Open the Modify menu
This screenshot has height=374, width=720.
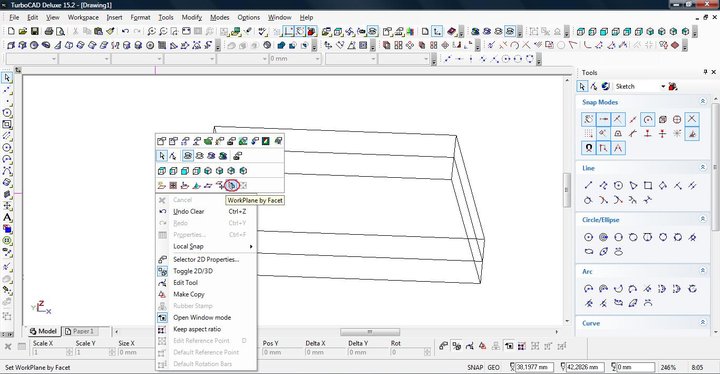click(191, 17)
